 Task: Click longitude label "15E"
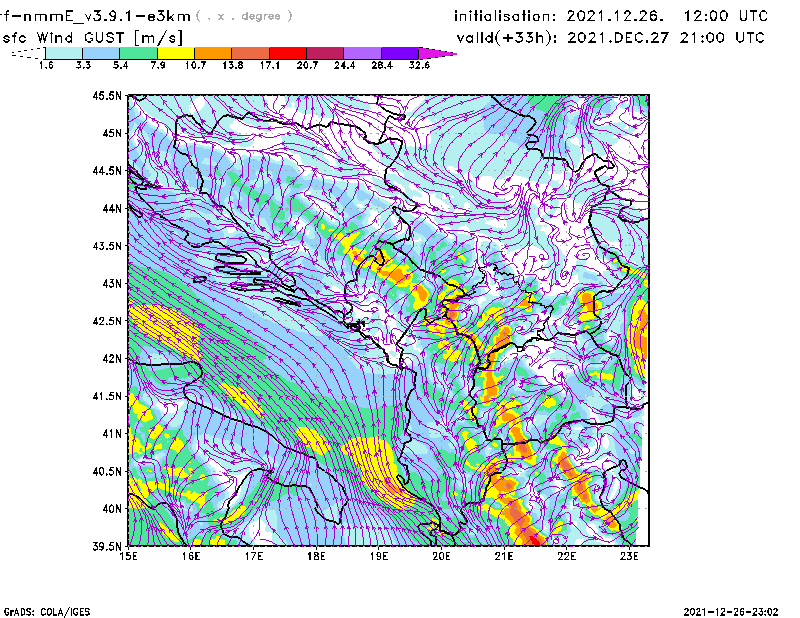point(128,556)
